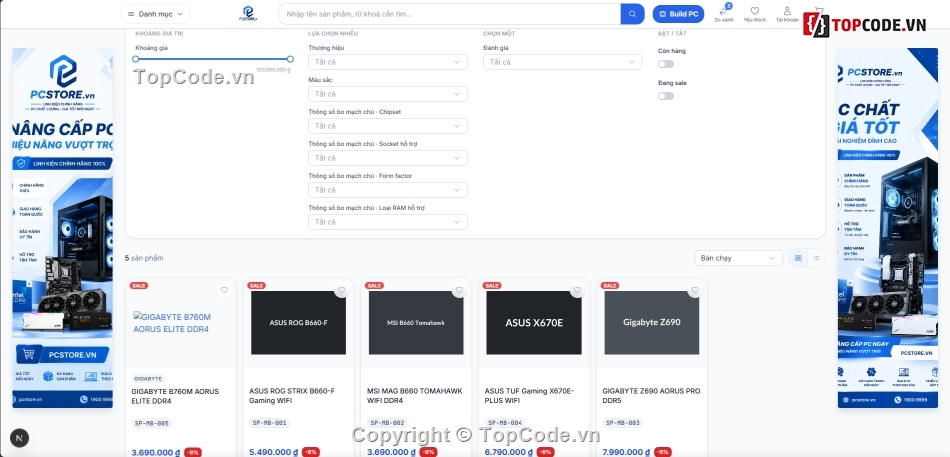
Task: Click the SP-MB-001 SKU label
Action: point(269,423)
